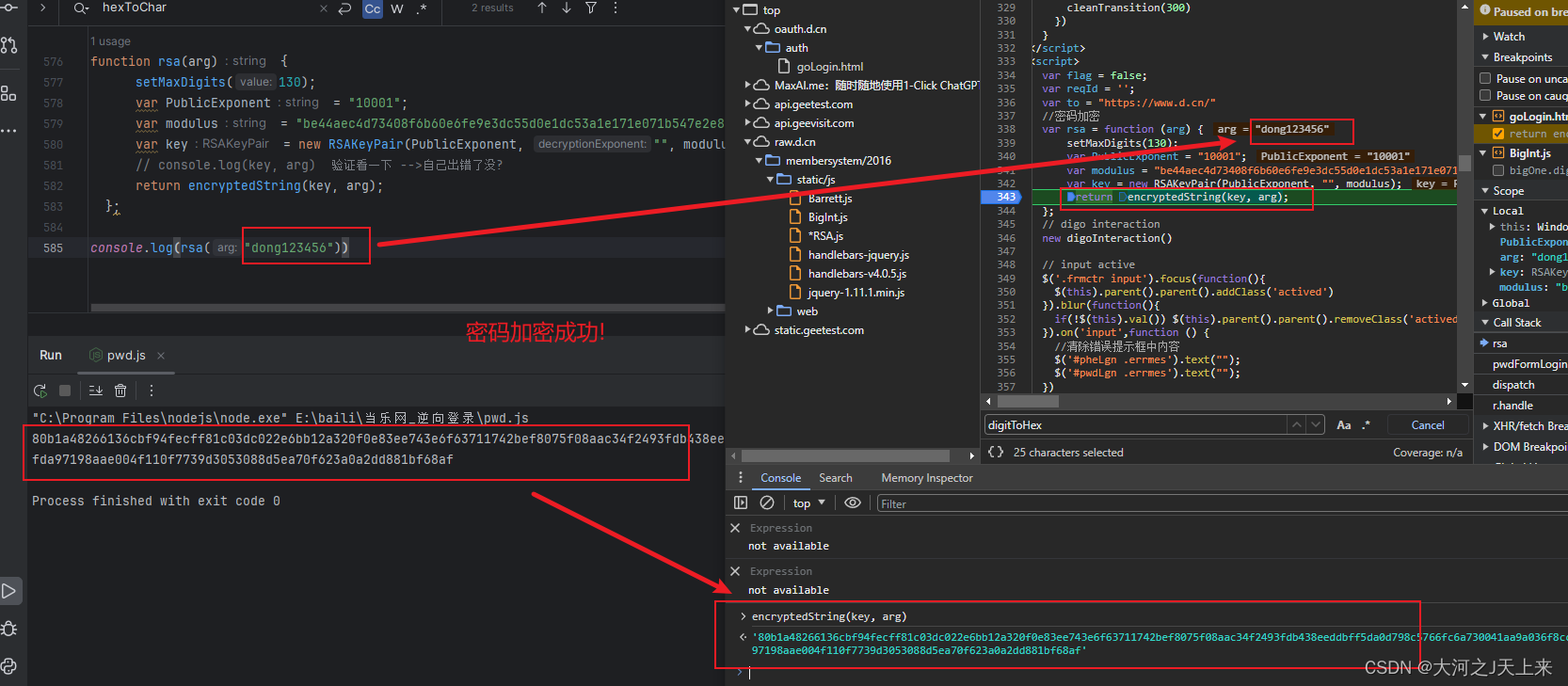Toggle regex in DevTools source search
1568x686 pixels.
1367,425
